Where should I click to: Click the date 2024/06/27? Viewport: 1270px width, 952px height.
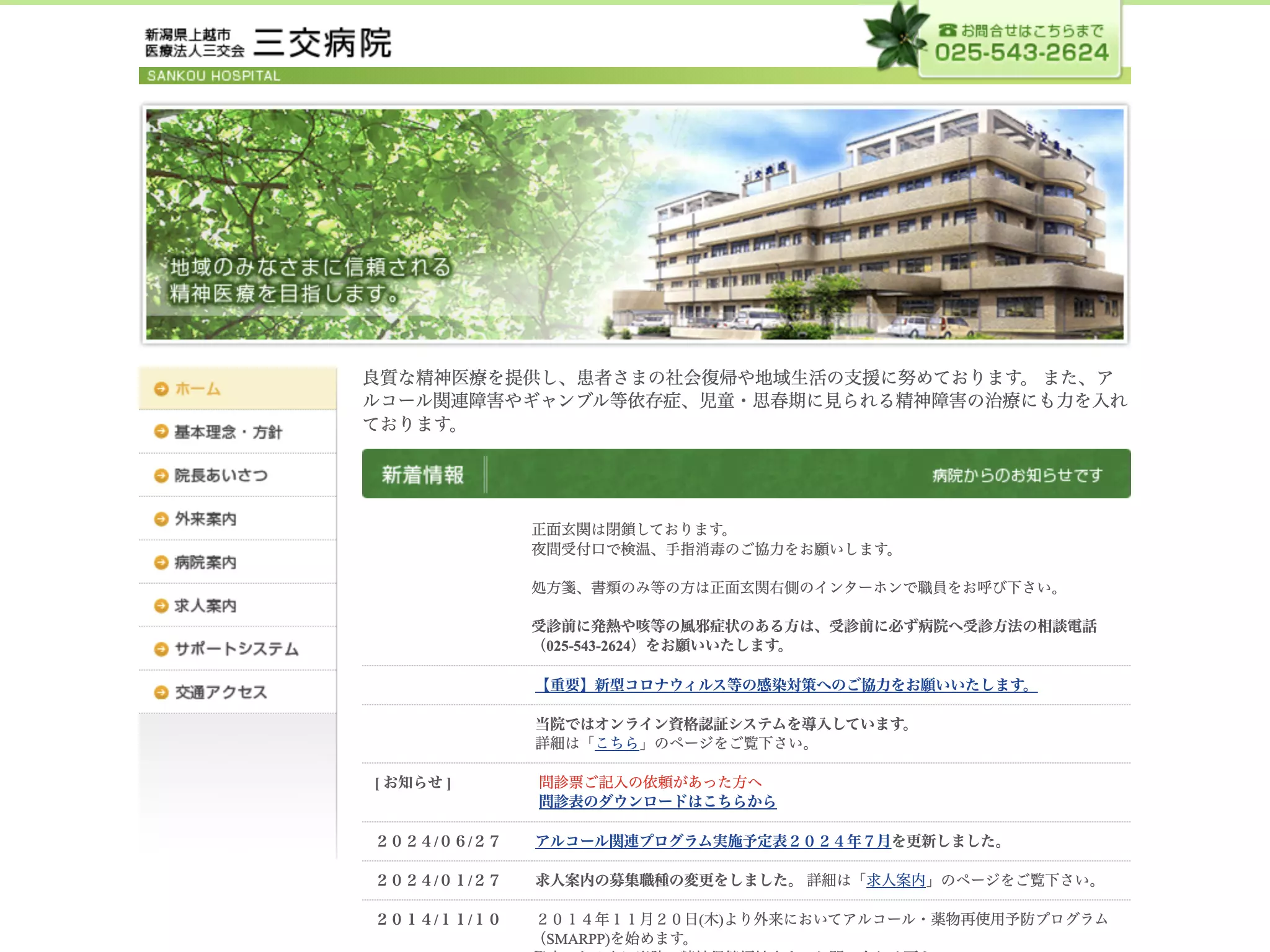tap(439, 841)
